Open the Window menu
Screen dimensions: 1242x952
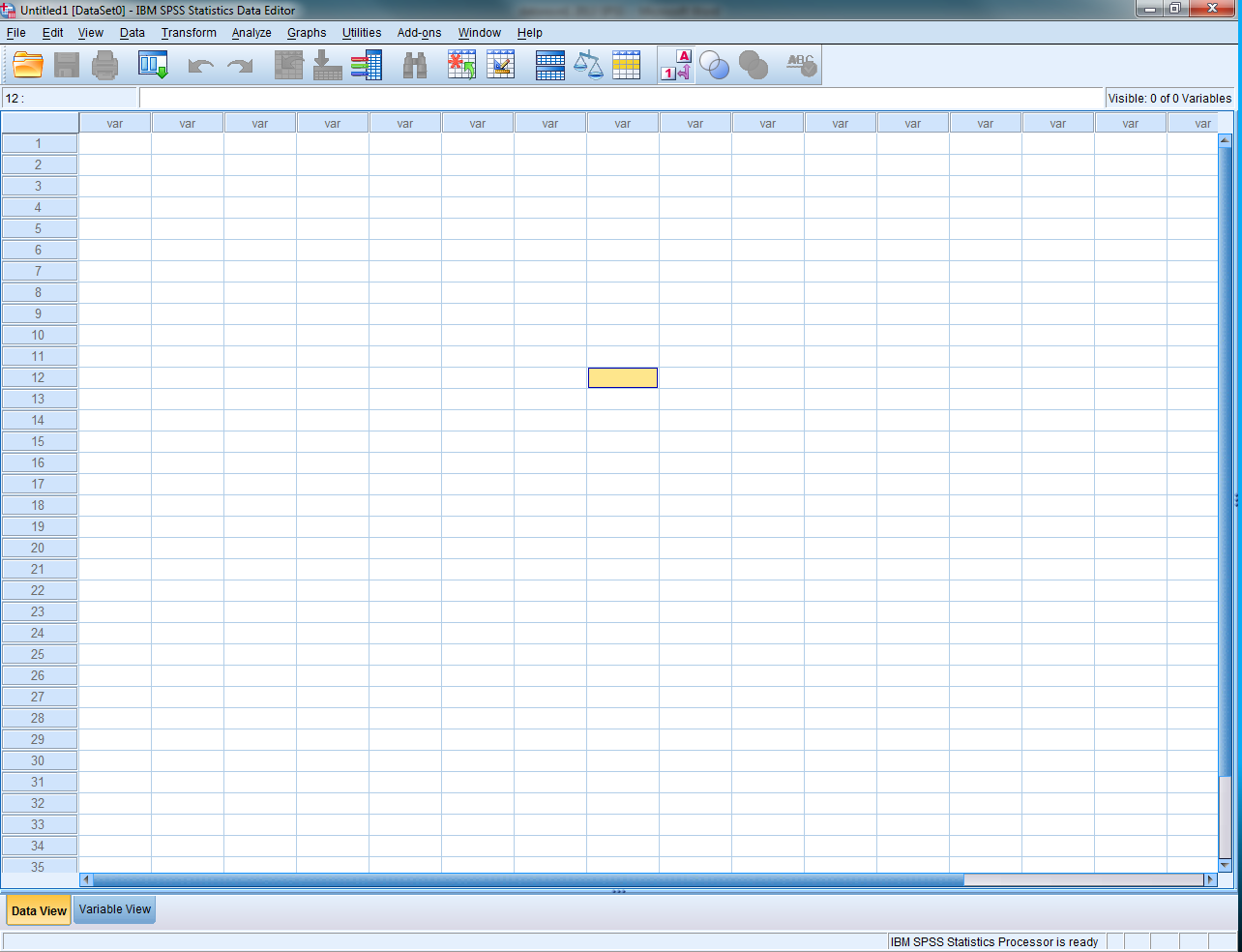pyautogui.click(x=479, y=33)
